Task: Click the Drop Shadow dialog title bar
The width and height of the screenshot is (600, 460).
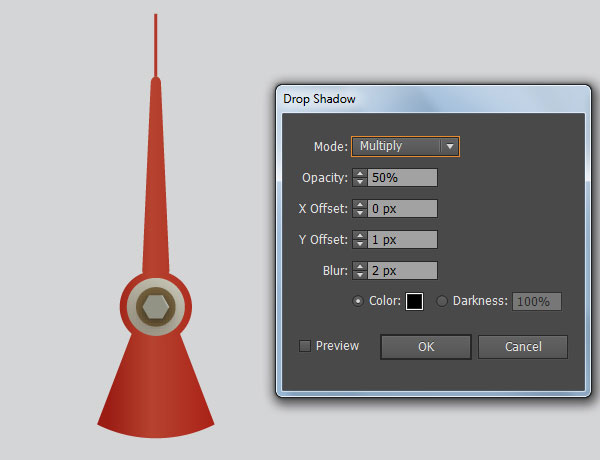Action: point(434,99)
